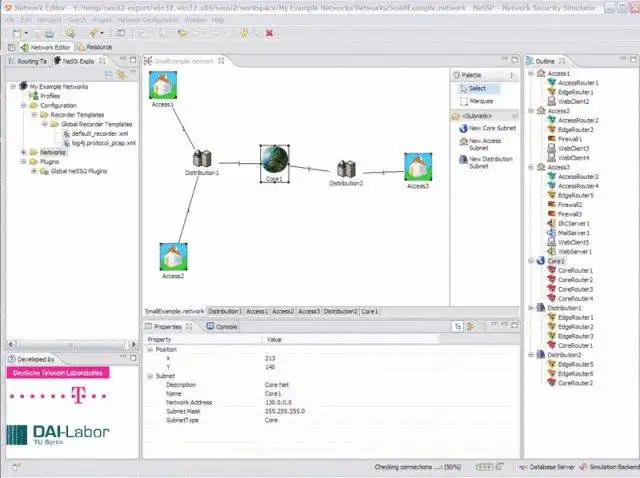Click the Show Advanced Properties icon
The width and height of the screenshot is (640, 478).
pyautogui.click(x=471, y=326)
